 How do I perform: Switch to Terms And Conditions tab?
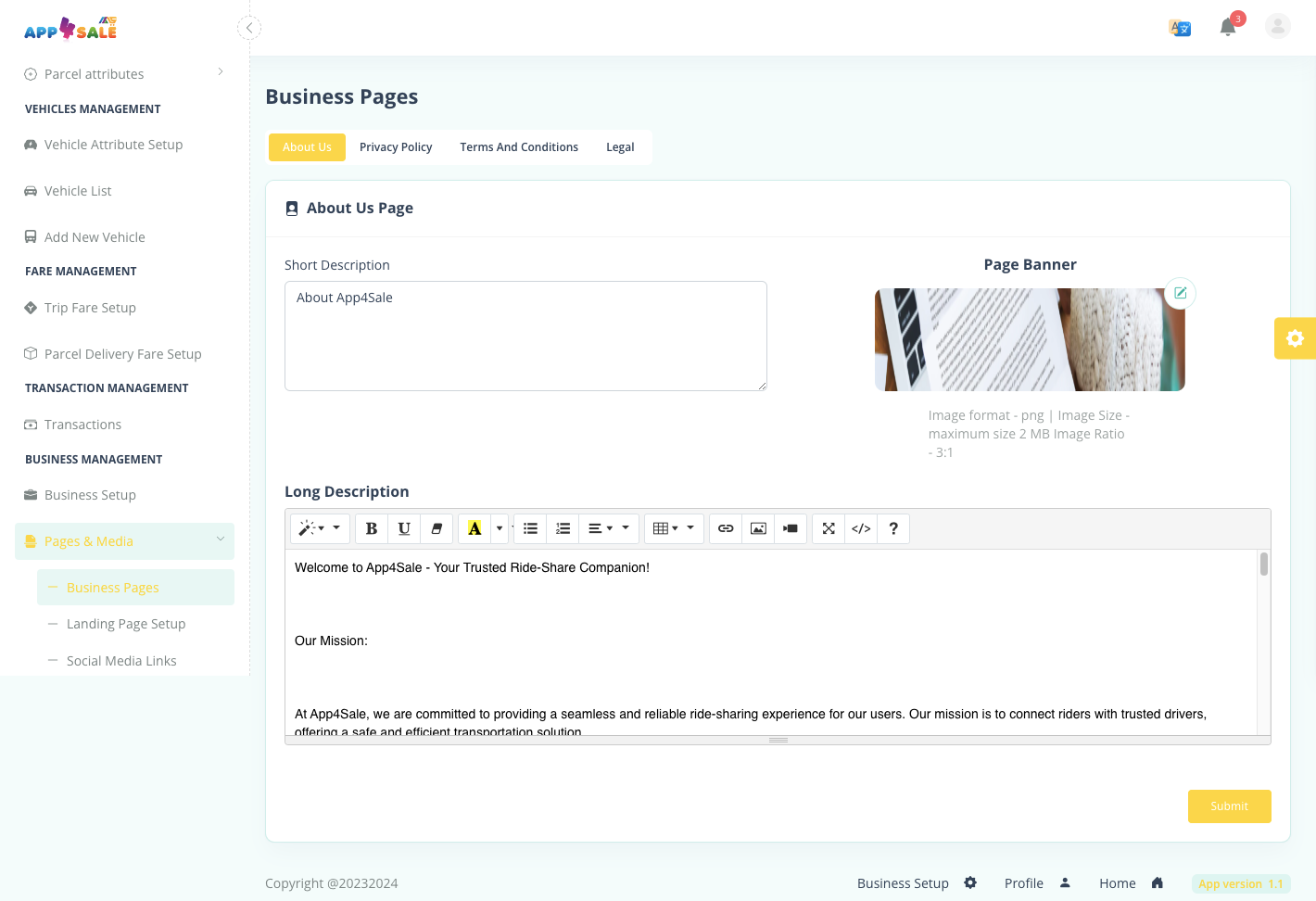[x=519, y=147]
